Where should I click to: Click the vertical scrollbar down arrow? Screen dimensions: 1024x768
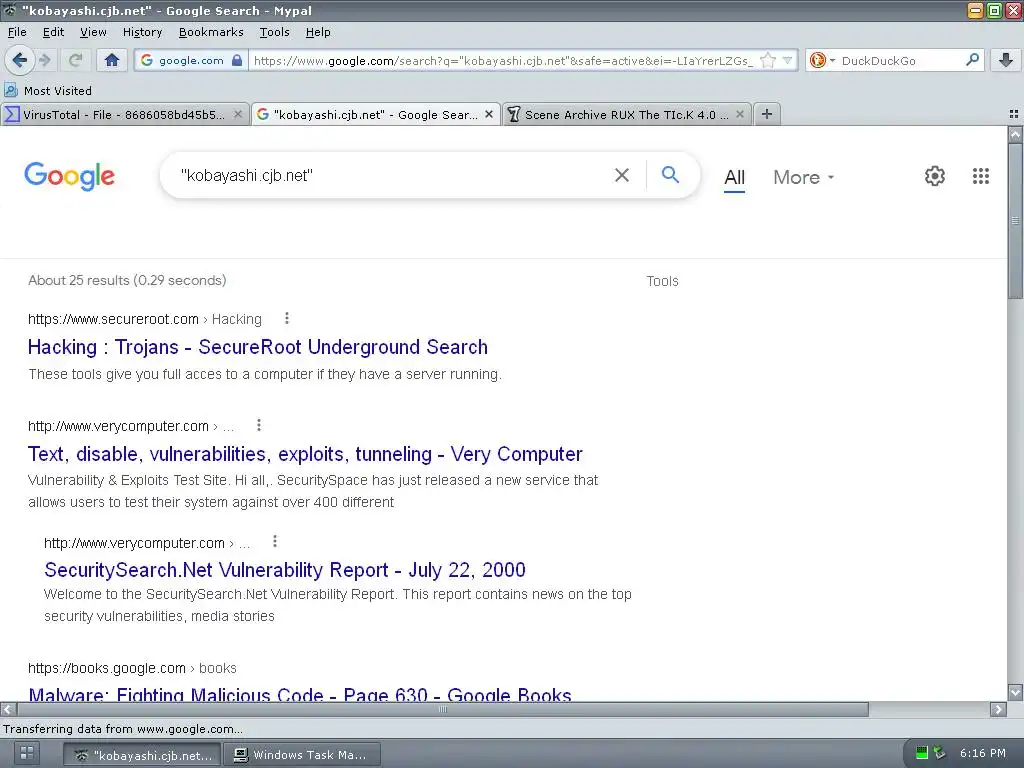point(1015,692)
